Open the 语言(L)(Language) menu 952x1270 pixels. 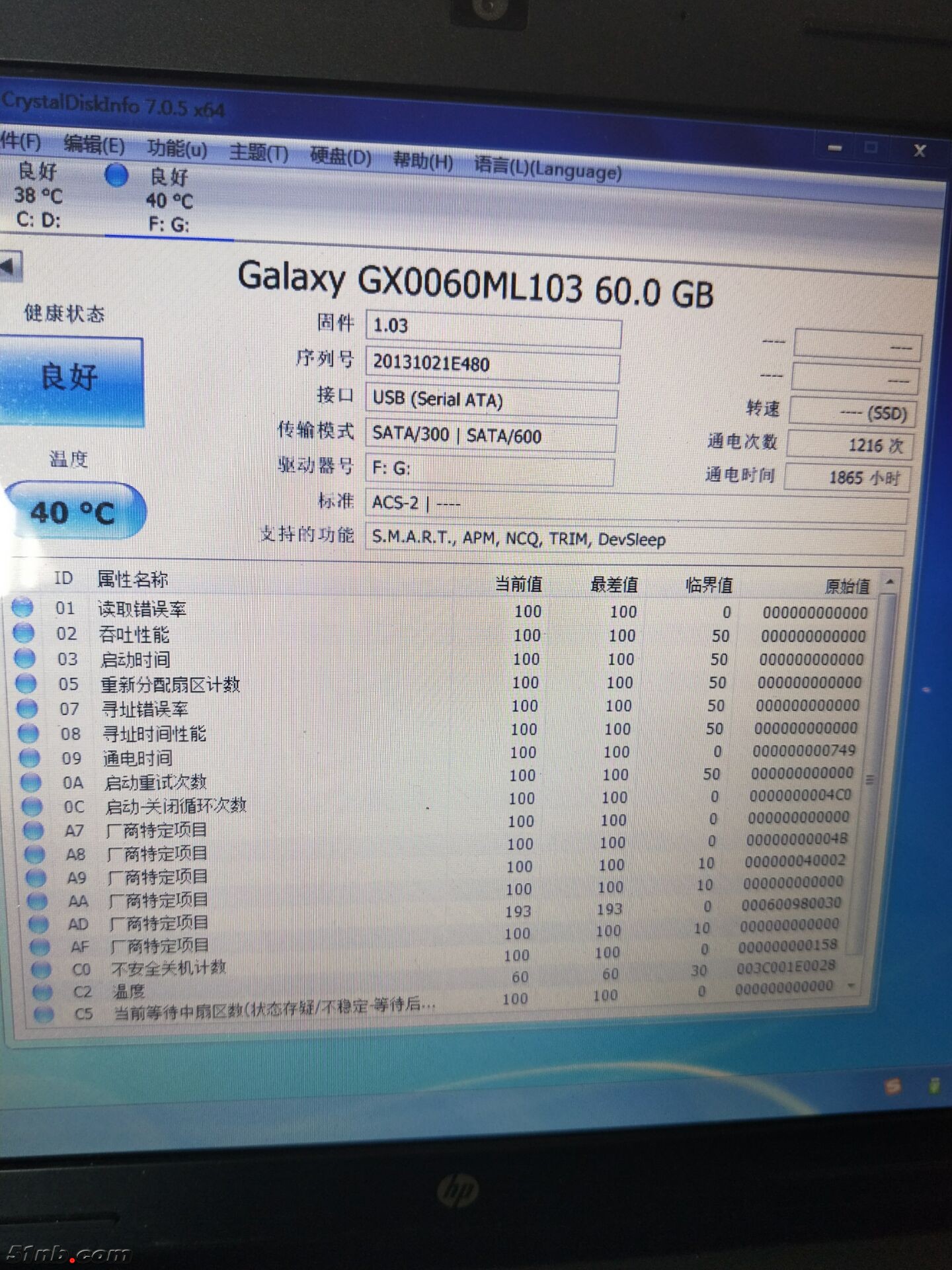click(547, 167)
